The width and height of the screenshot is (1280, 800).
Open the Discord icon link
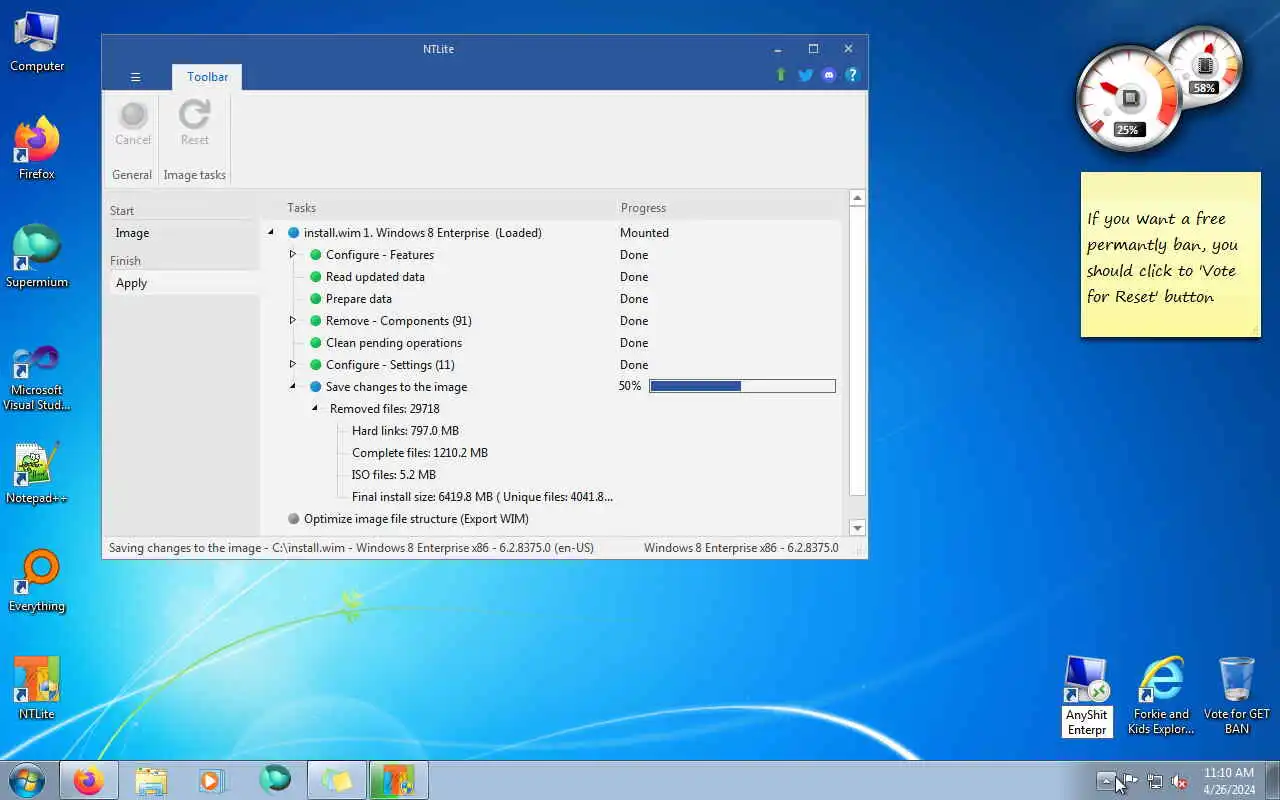click(829, 75)
